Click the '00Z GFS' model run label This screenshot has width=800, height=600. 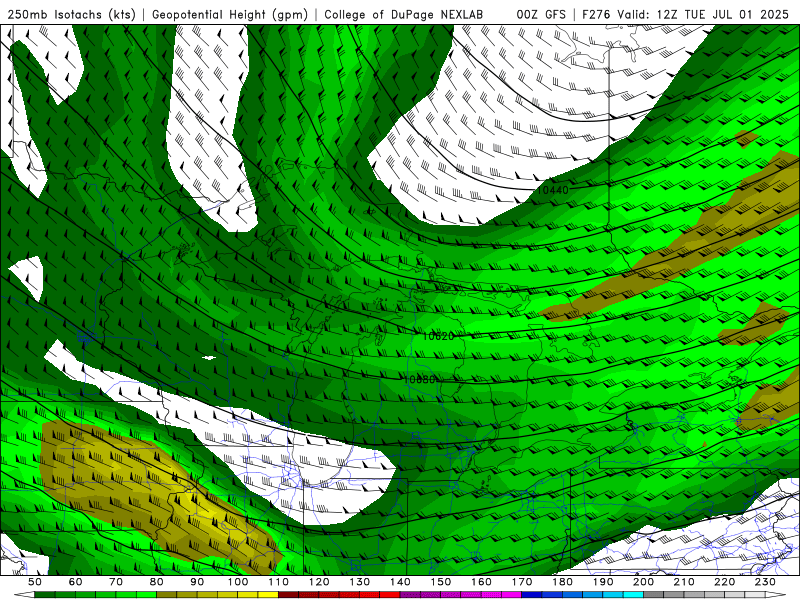tap(541, 14)
